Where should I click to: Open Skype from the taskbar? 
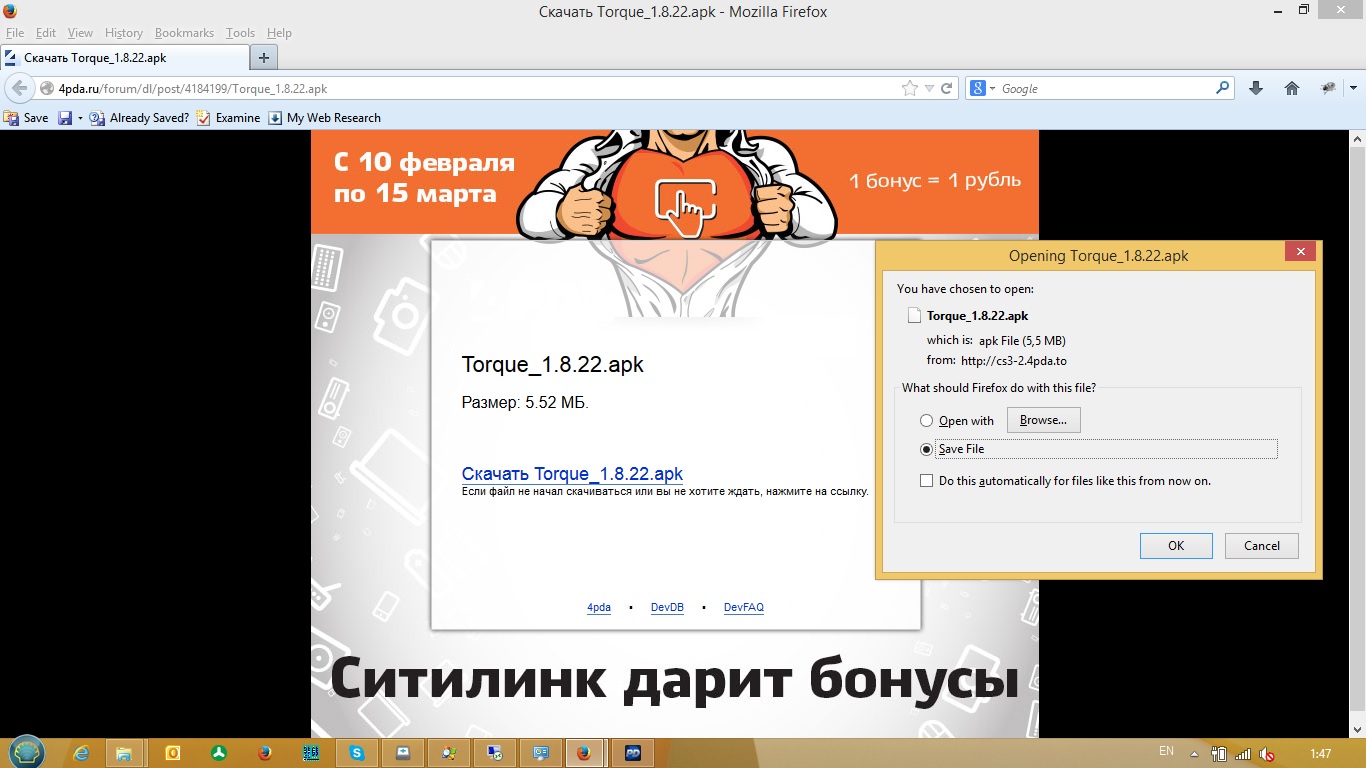point(357,753)
